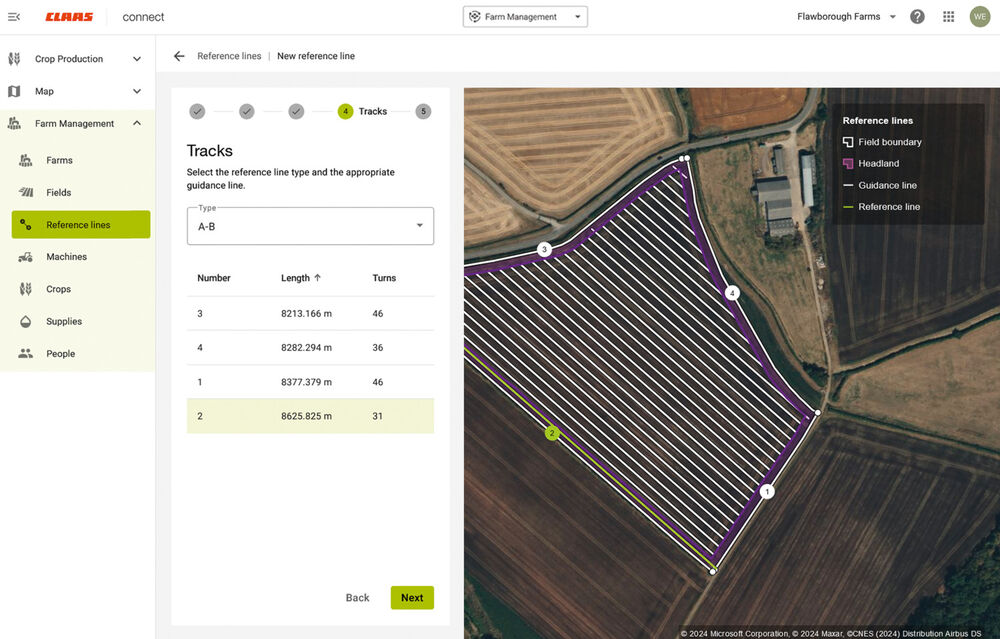The height and width of the screenshot is (639, 1000).
Task: Select track row with length 8282.294 m
Action: pyautogui.click(x=311, y=348)
